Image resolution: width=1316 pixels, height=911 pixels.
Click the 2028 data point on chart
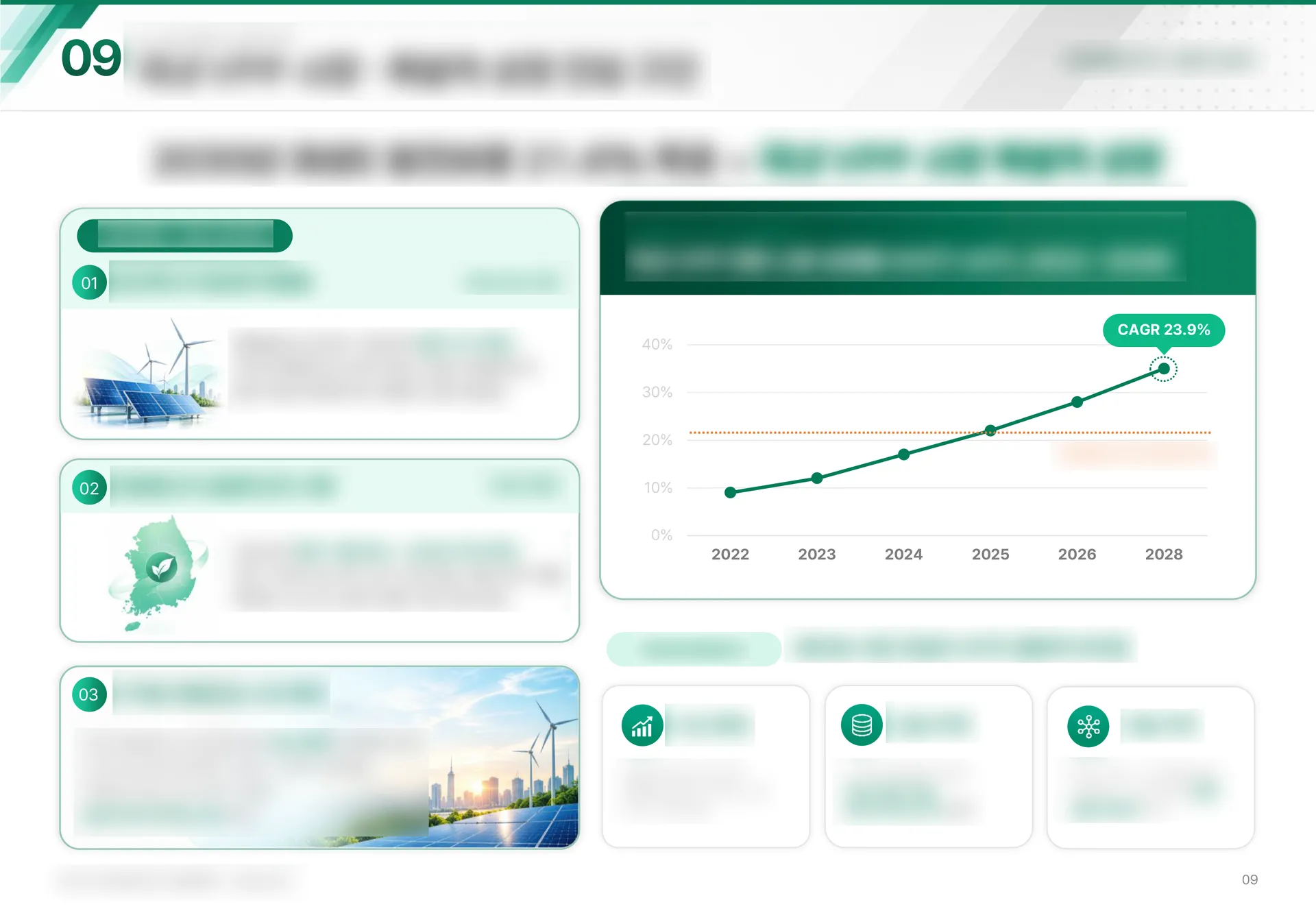click(1164, 369)
